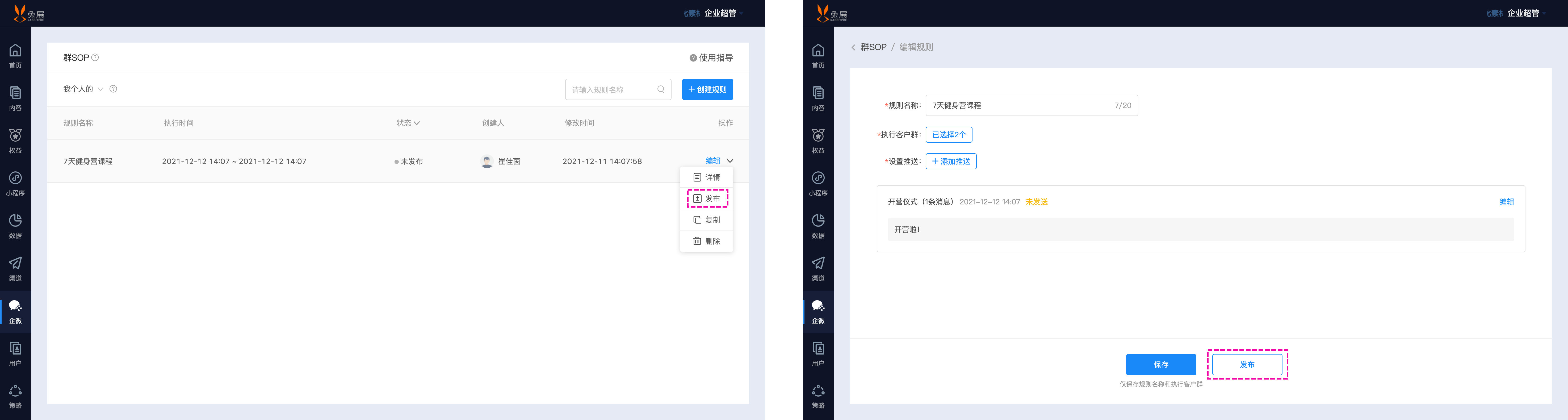Open 使用指导 link
This screenshot has width=1568, height=420.
pyautogui.click(x=711, y=58)
